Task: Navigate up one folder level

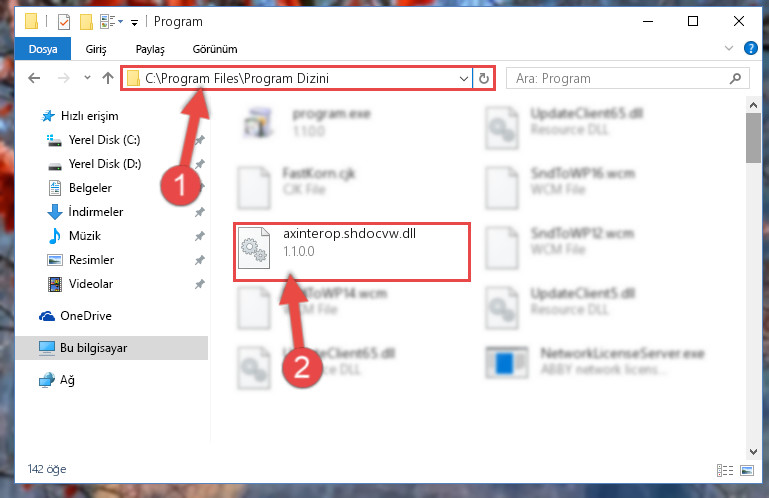Action: pos(108,78)
